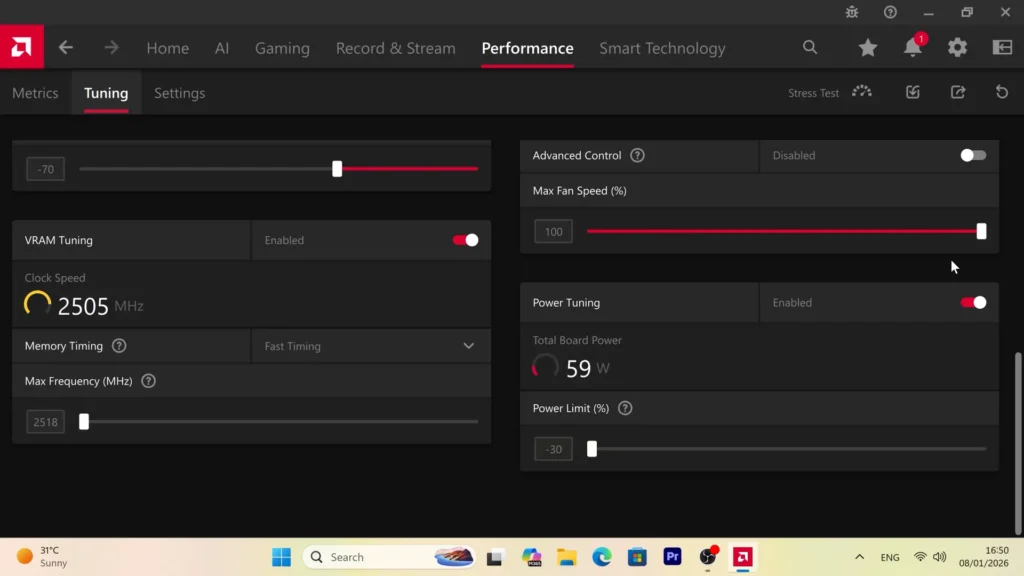Click the AMD logo icon

click(x=22, y=47)
